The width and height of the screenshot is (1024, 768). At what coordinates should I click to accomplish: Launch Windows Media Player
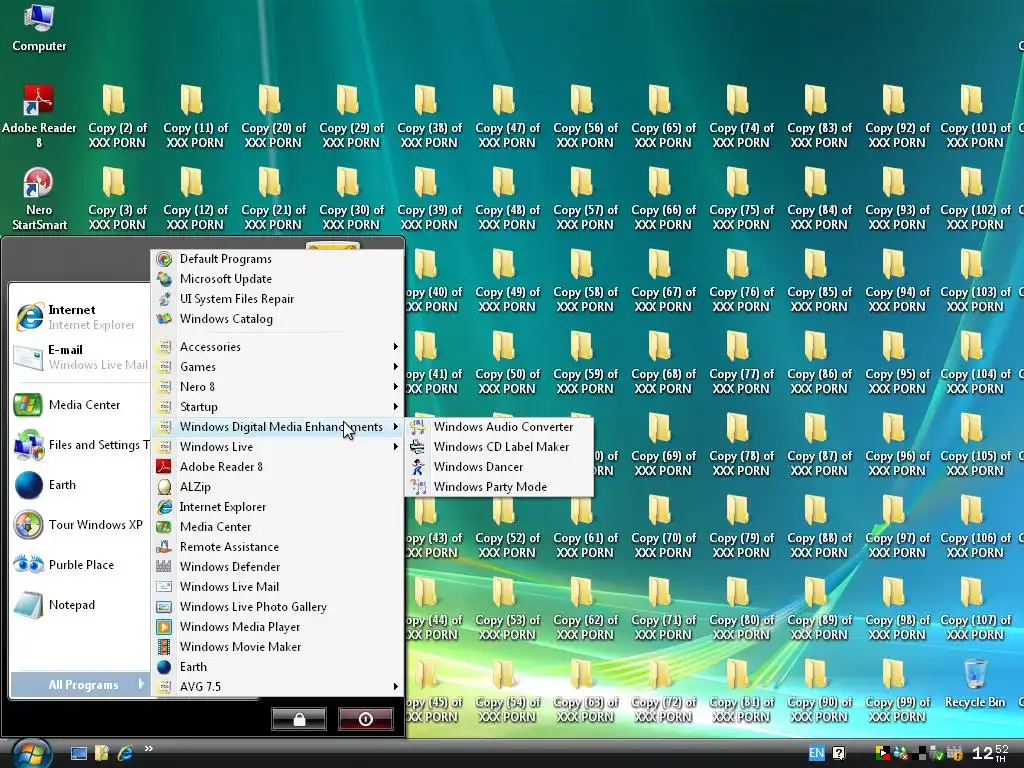278,627
